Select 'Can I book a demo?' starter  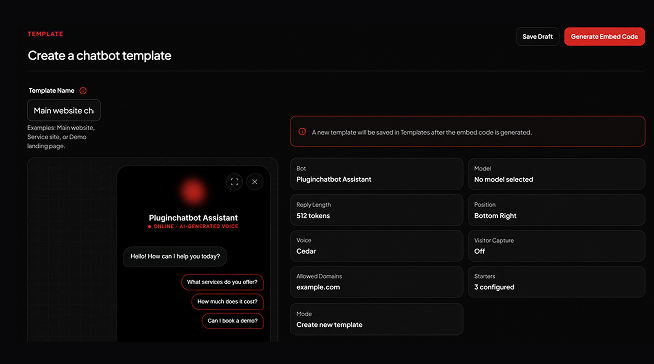tap(233, 321)
